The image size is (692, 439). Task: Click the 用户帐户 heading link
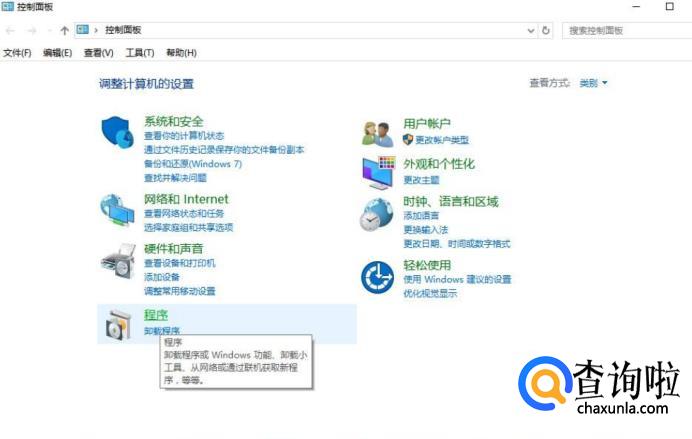tap(427, 124)
